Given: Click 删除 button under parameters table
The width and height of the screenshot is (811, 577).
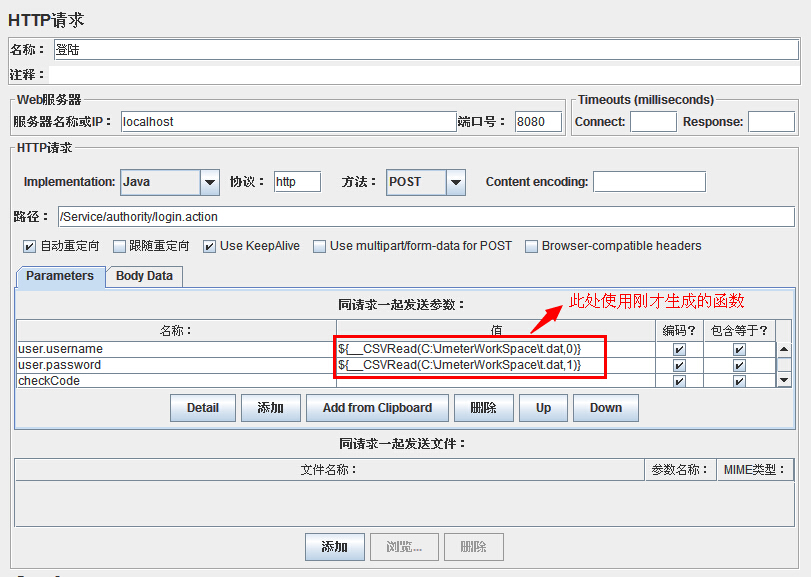Looking at the screenshot, I should point(484,408).
